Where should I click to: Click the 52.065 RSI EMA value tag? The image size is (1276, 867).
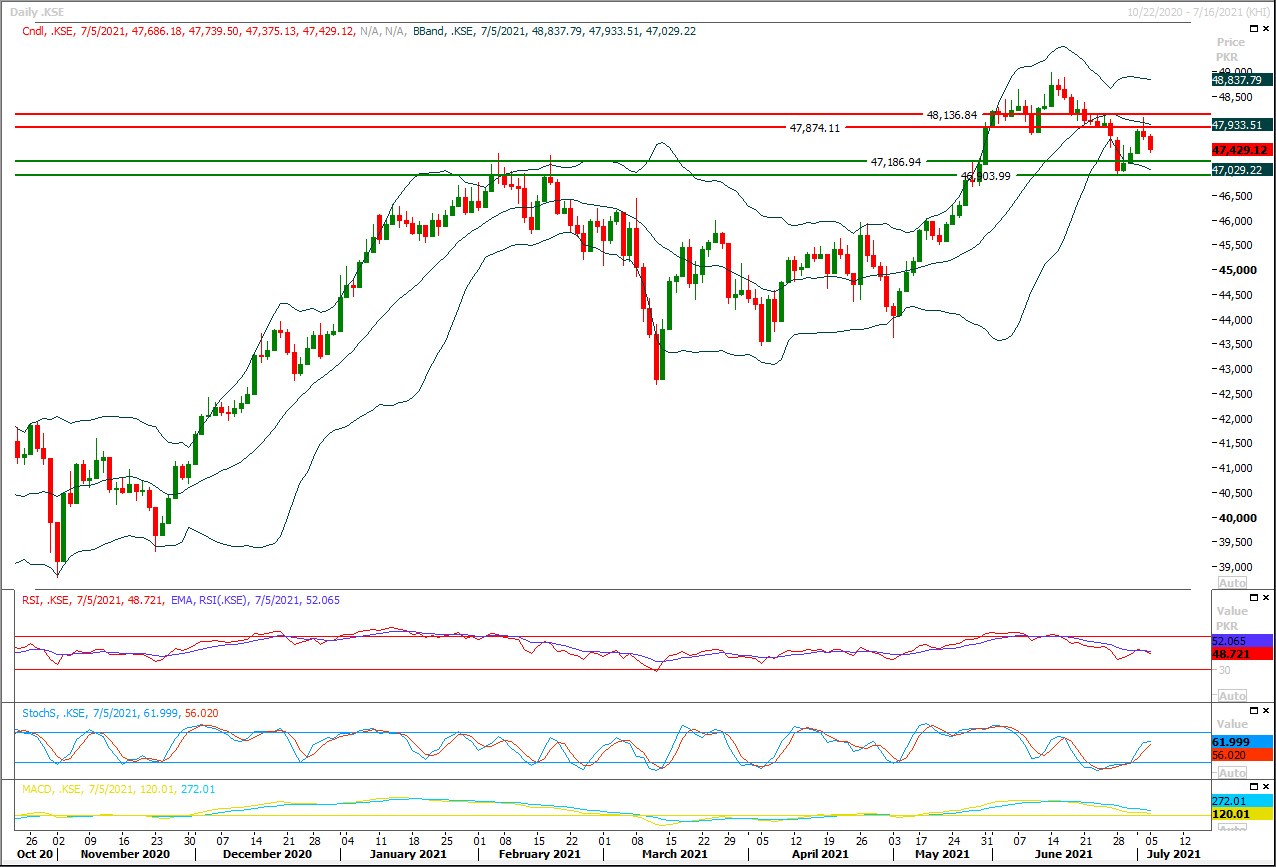1240,640
